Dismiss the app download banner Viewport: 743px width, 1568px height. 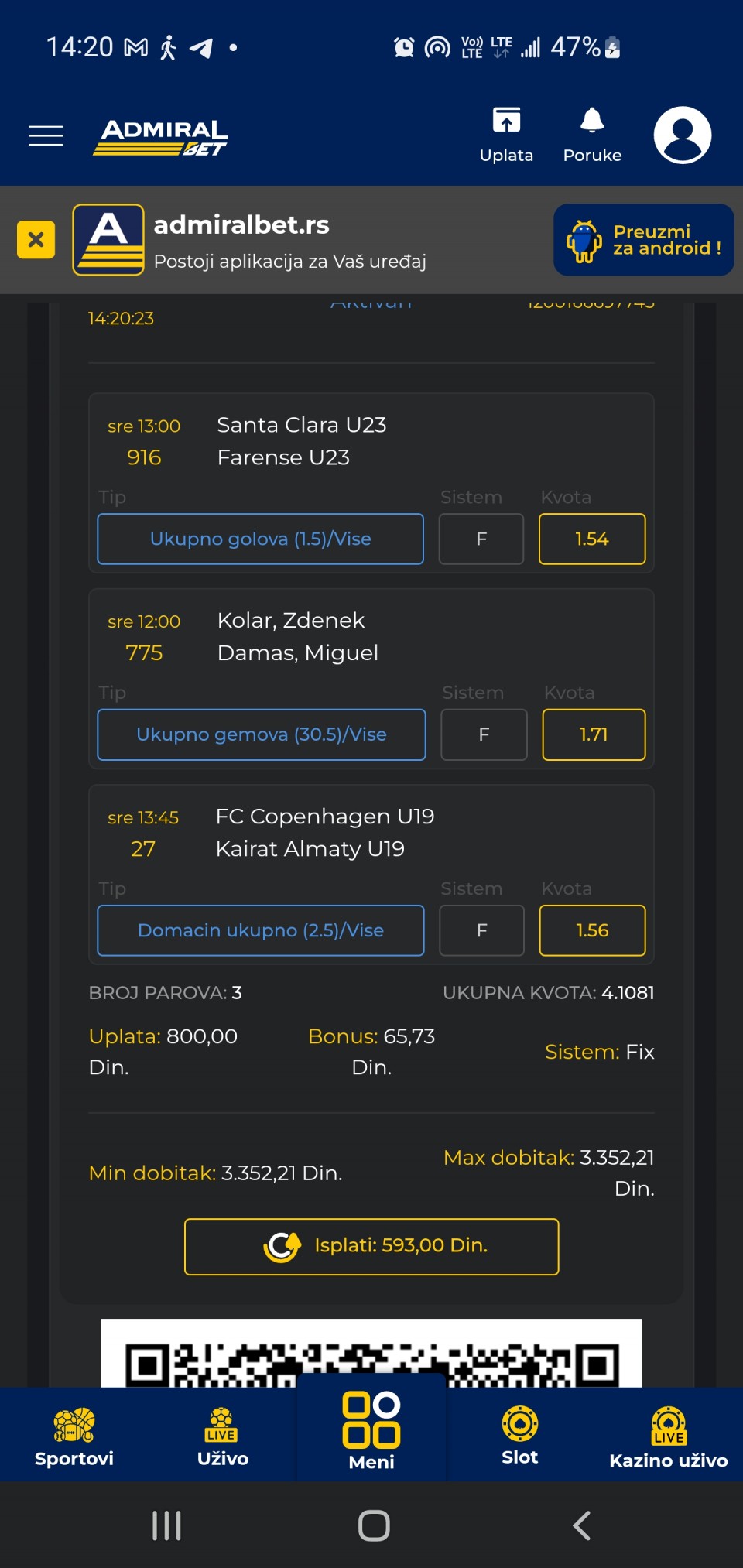pyautogui.click(x=36, y=240)
